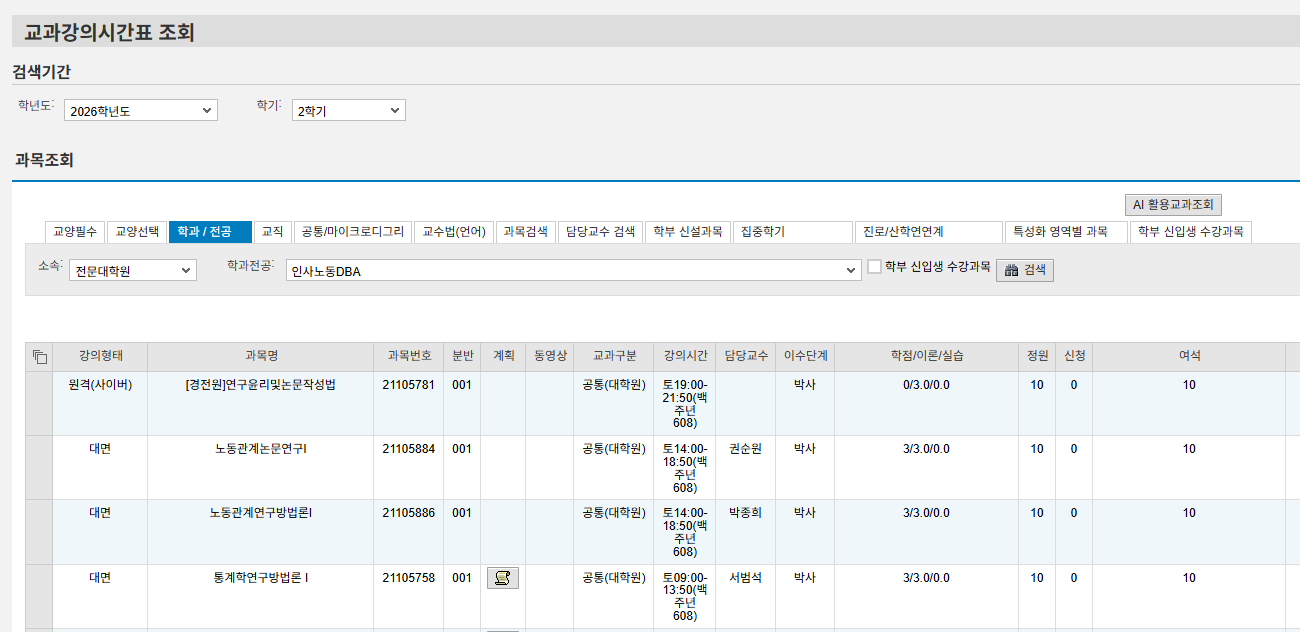Open syllabus icon for 통계학연구방법론 I

[x=503, y=578]
